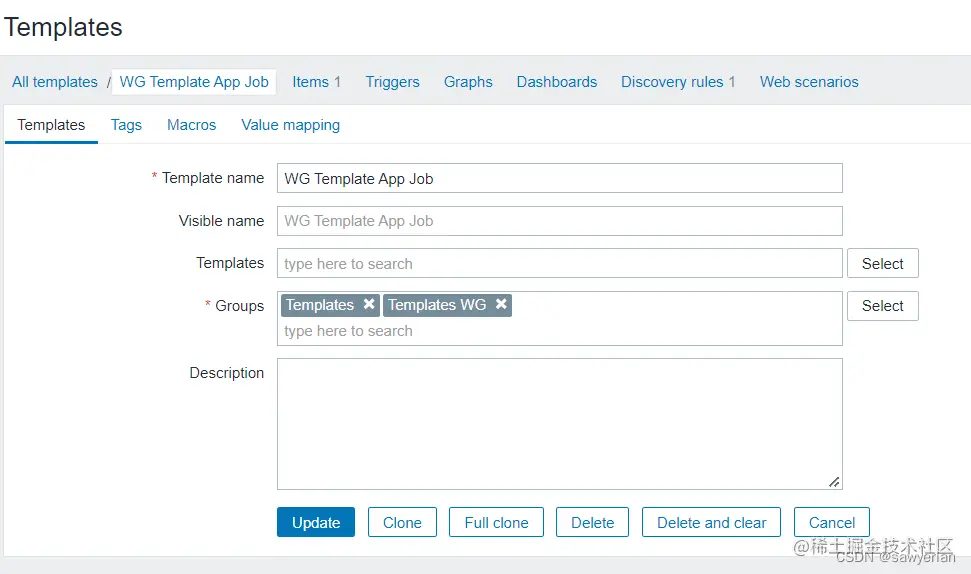Focus the Visible name field

pyautogui.click(x=560, y=221)
